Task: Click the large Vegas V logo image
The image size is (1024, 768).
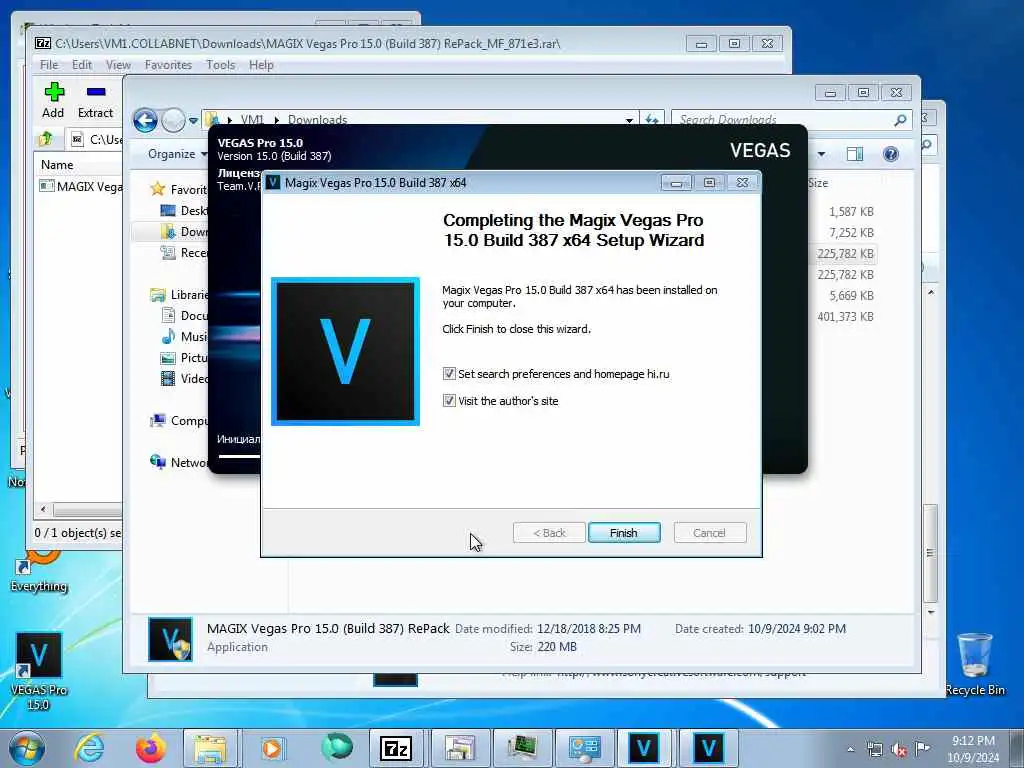Action: [x=345, y=351]
